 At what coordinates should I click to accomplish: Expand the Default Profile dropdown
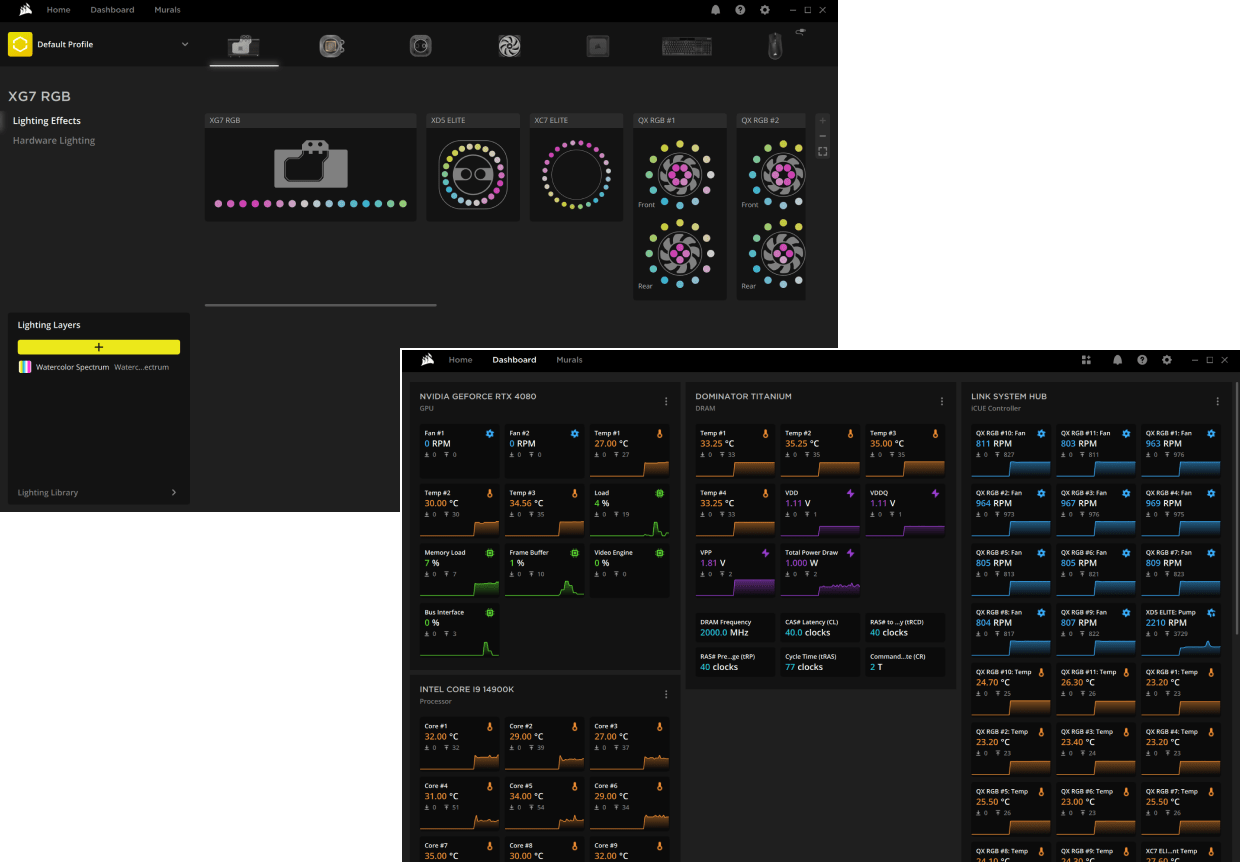coord(185,44)
